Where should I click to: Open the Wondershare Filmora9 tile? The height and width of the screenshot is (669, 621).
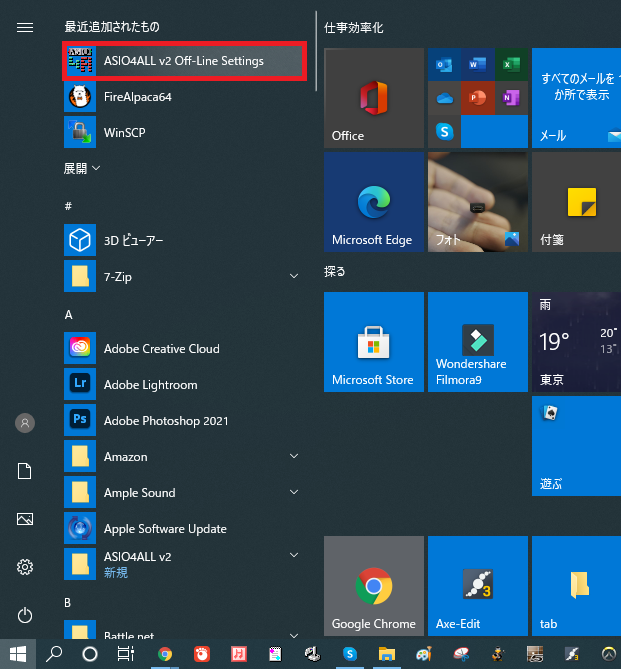click(x=478, y=342)
